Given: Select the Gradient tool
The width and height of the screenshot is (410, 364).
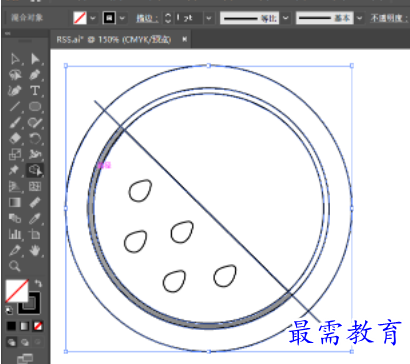Looking at the screenshot, I should [15, 202].
